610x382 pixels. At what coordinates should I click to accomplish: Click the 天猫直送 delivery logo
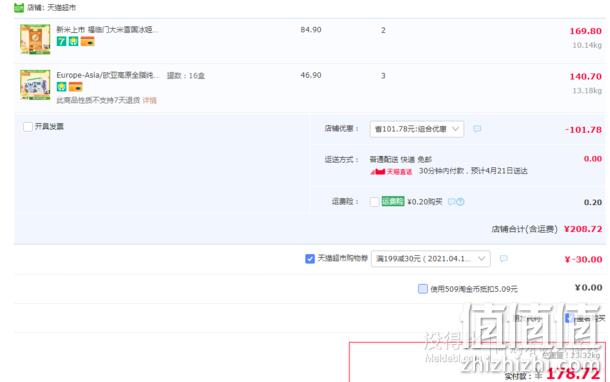391,172
